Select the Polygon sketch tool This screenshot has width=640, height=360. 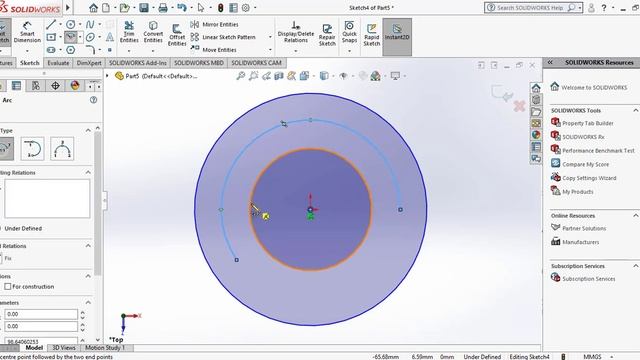[71, 50]
